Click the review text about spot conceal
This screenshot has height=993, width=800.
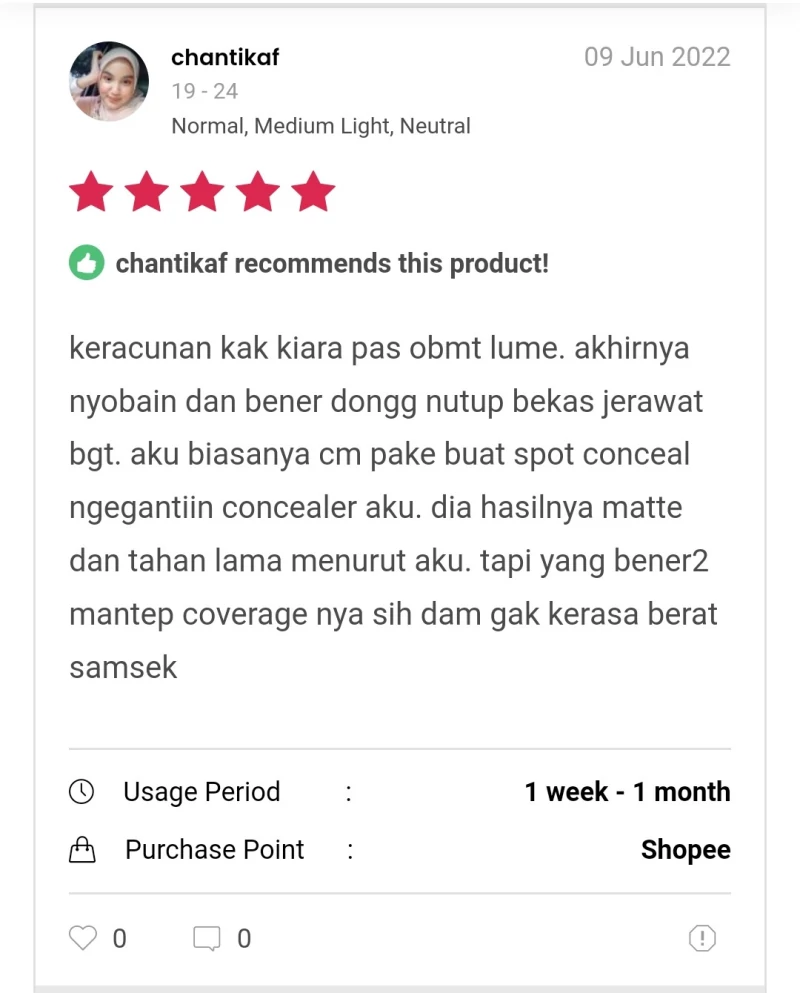[x=393, y=507]
